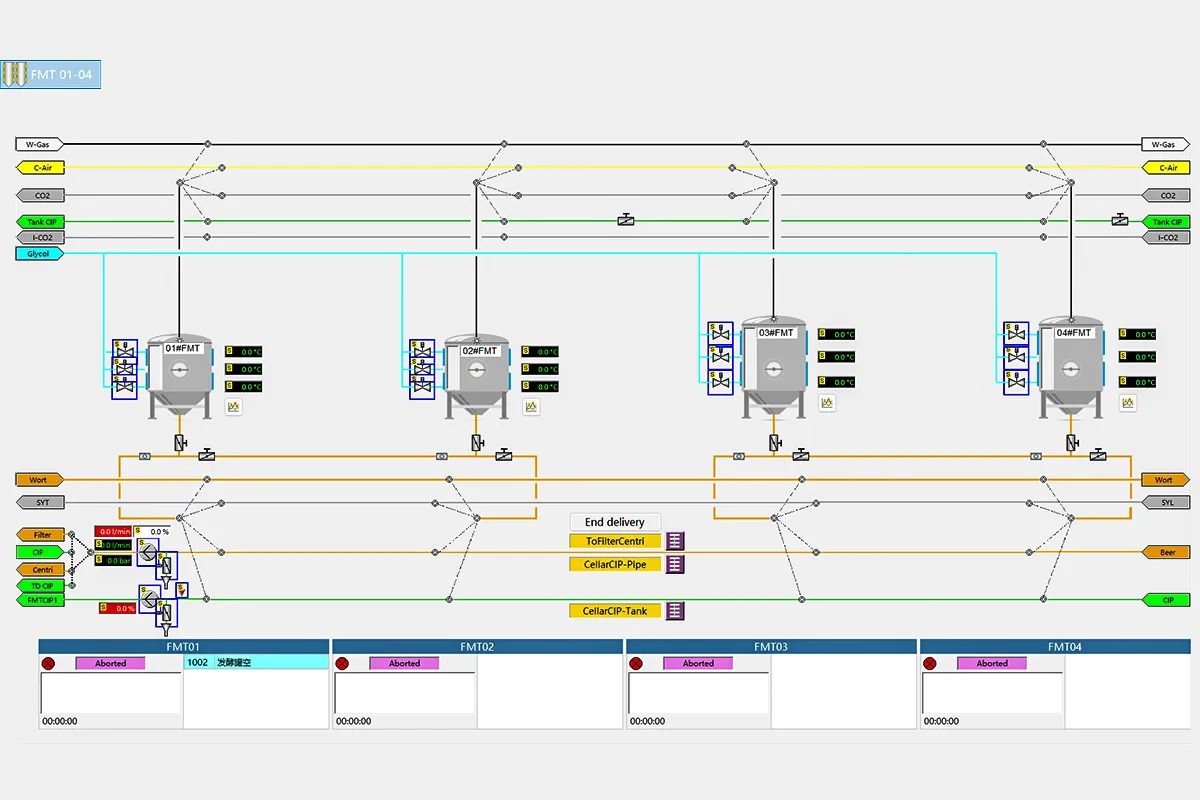Click the red aborted status icon in the FMT01 panel
Viewport: 1200px width, 800px height.
(x=48, y=664)
